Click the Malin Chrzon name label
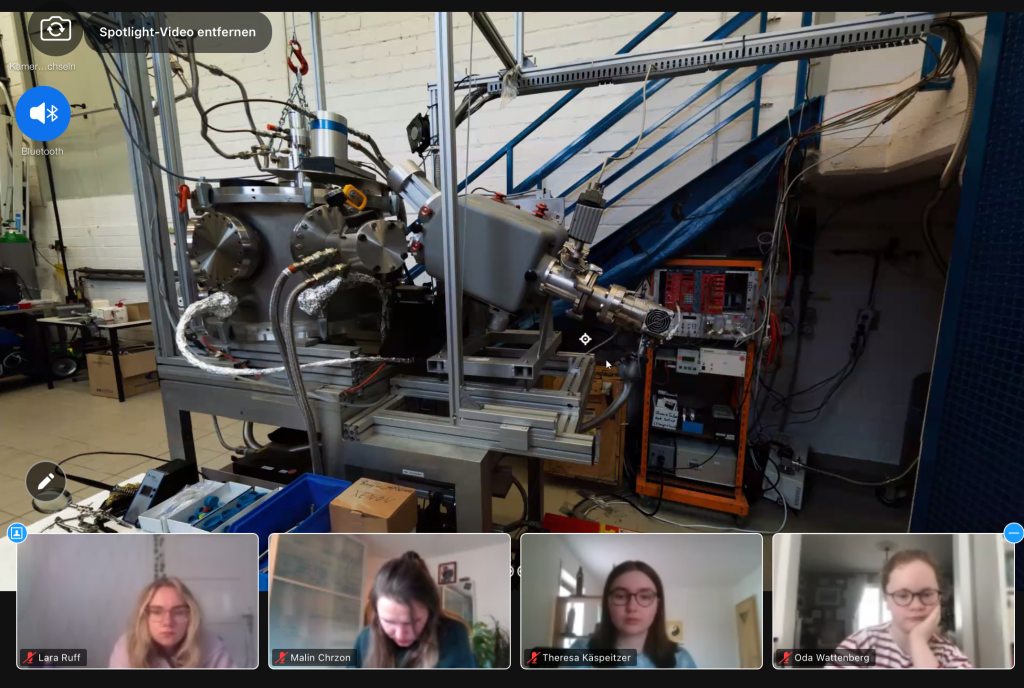 point(321,658)
